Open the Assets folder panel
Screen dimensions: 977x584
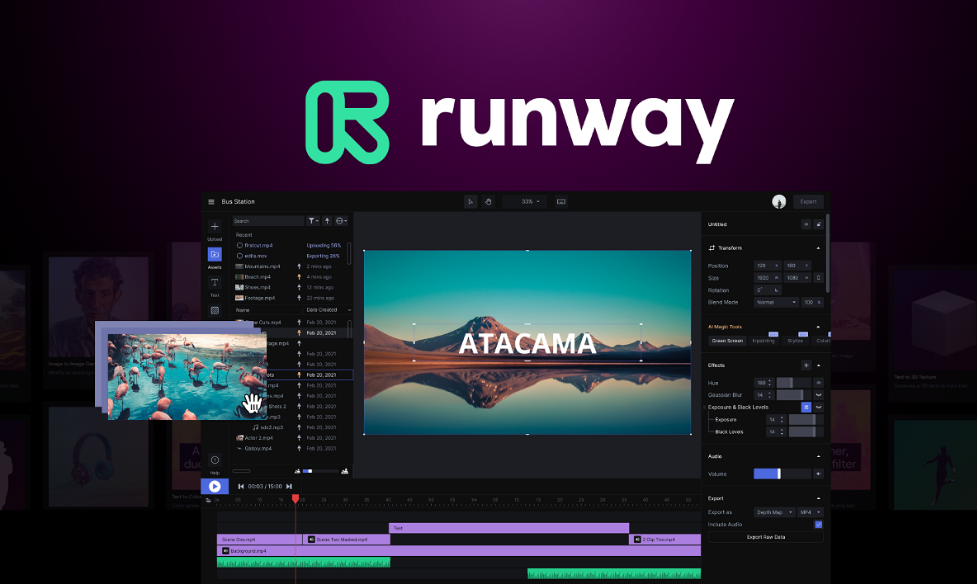215,255
